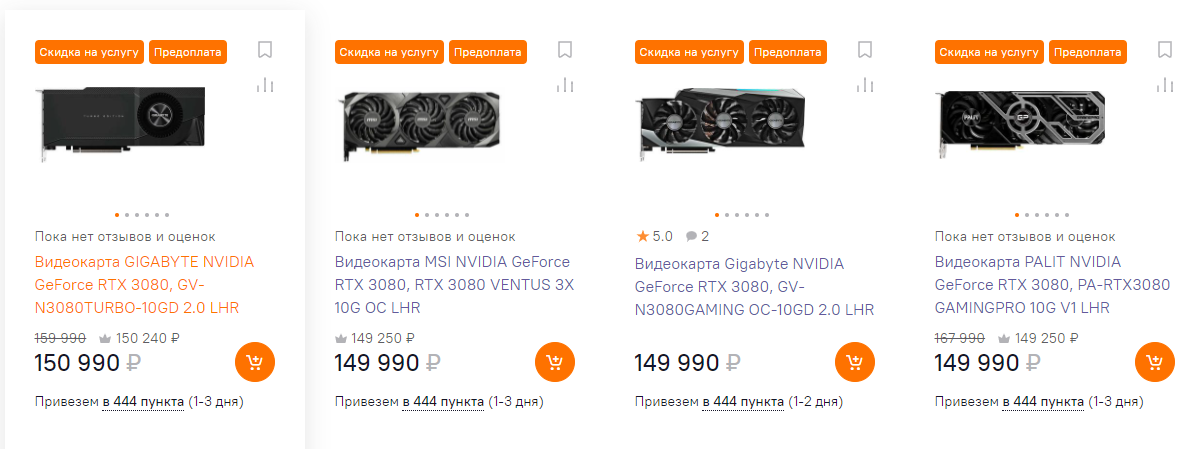This screenshot has height=449, width=1180.
Task: Show 444 pickup points for GIGABYTE TURBO
Action: [x=144, y=403]
